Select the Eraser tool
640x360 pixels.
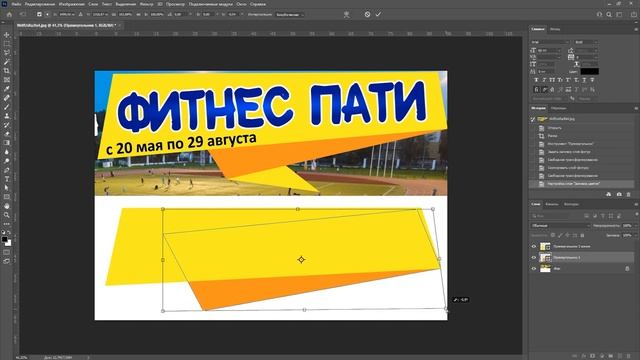[7, 134]
